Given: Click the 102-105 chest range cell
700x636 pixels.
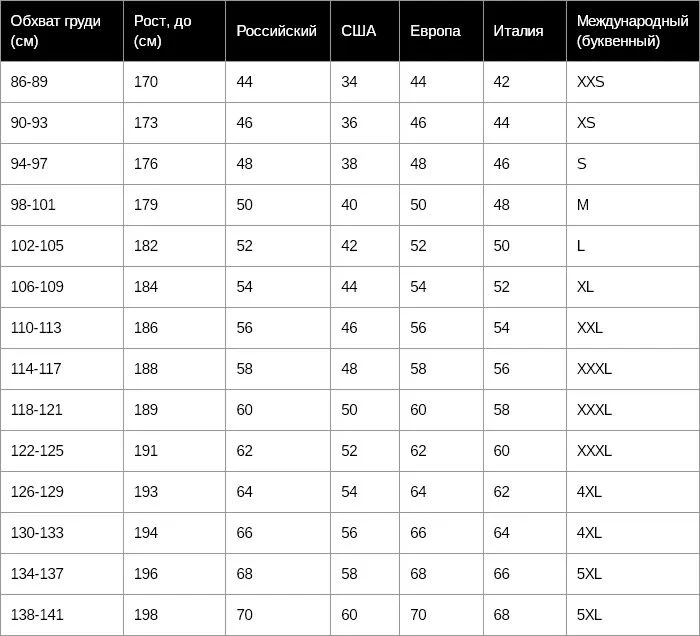Looking at the screenshot, I should [62, 246].
